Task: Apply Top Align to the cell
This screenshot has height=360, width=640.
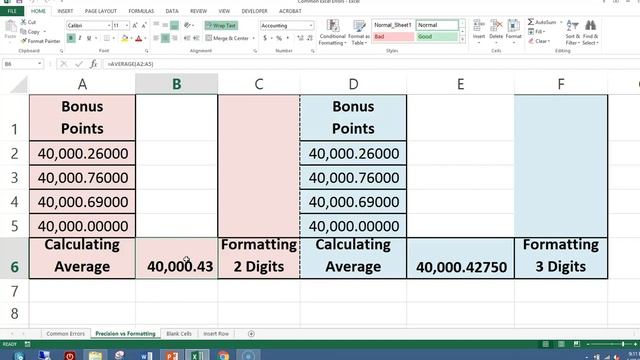Action: coord(156,25)
